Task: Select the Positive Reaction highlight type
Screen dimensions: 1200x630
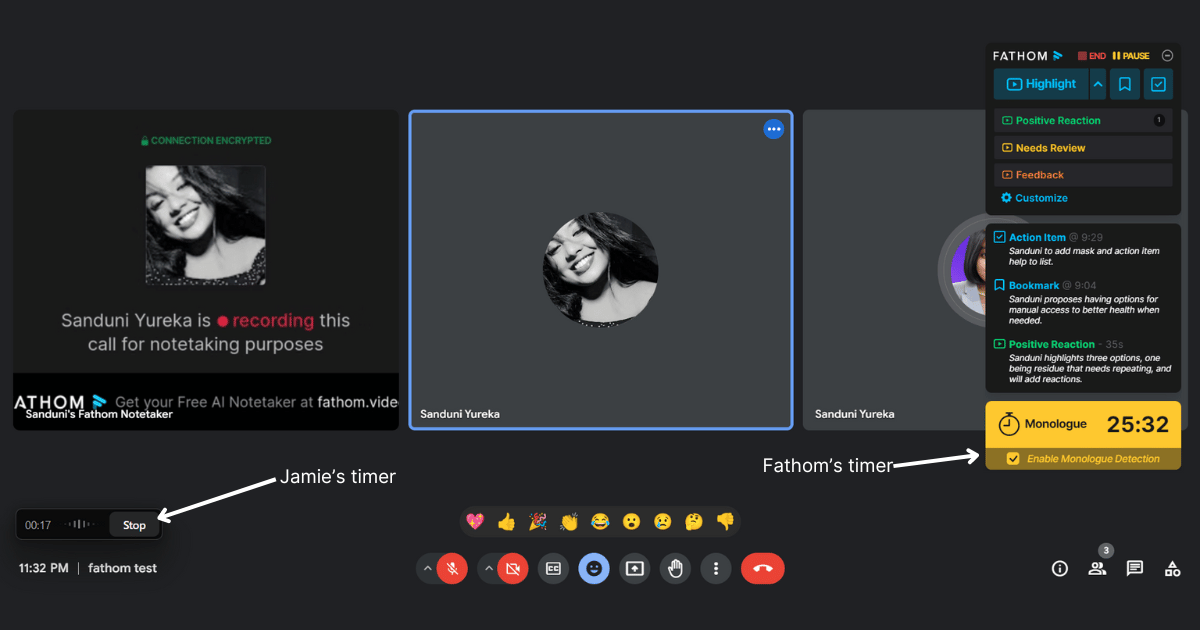Action: (x=1058, y=120)
